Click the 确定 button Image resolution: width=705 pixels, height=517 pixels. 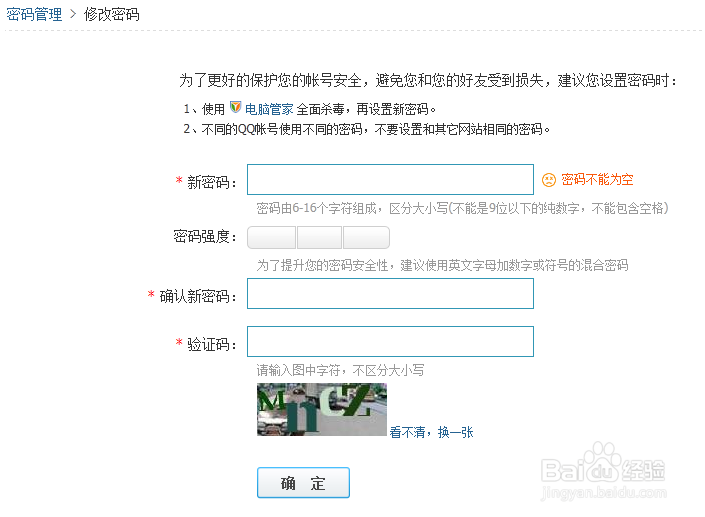coord(303,483)
